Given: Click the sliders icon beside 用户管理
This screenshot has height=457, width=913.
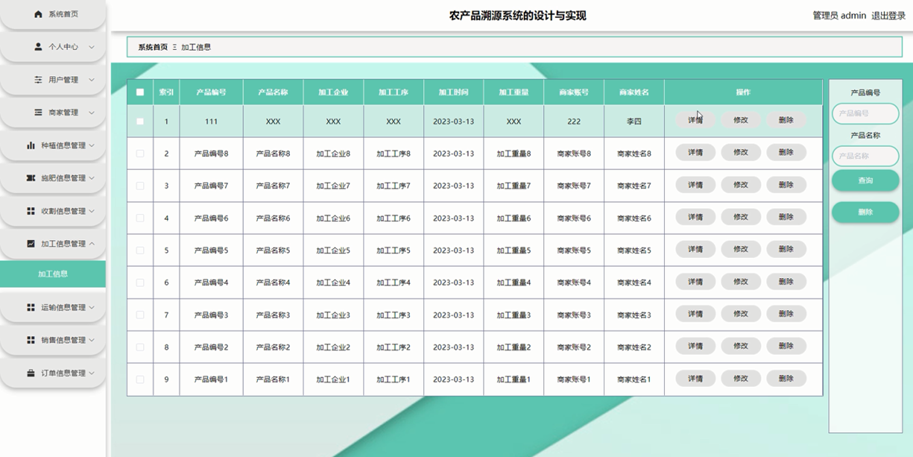Looking at the screenshot, I should tap(38, 80).
